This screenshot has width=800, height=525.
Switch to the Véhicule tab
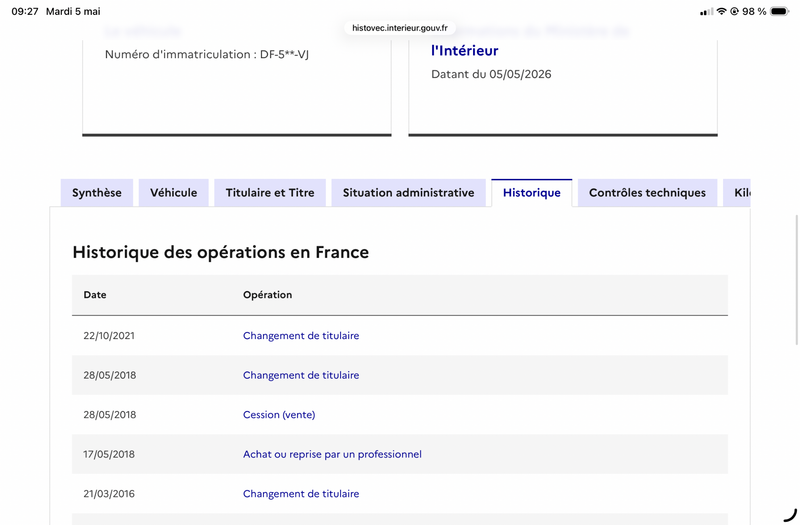[173, 193]
